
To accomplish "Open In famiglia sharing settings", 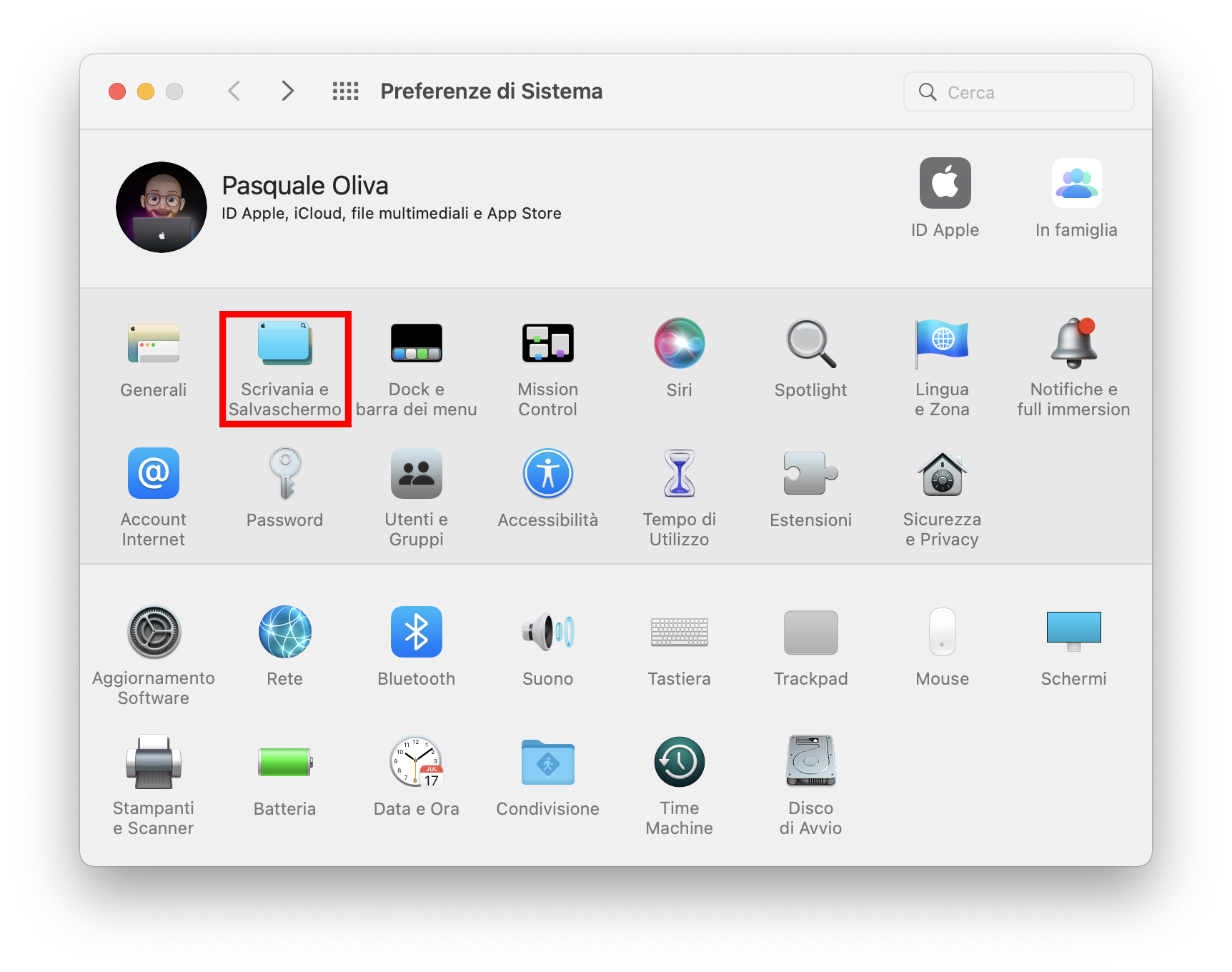I will [1076, 184].
